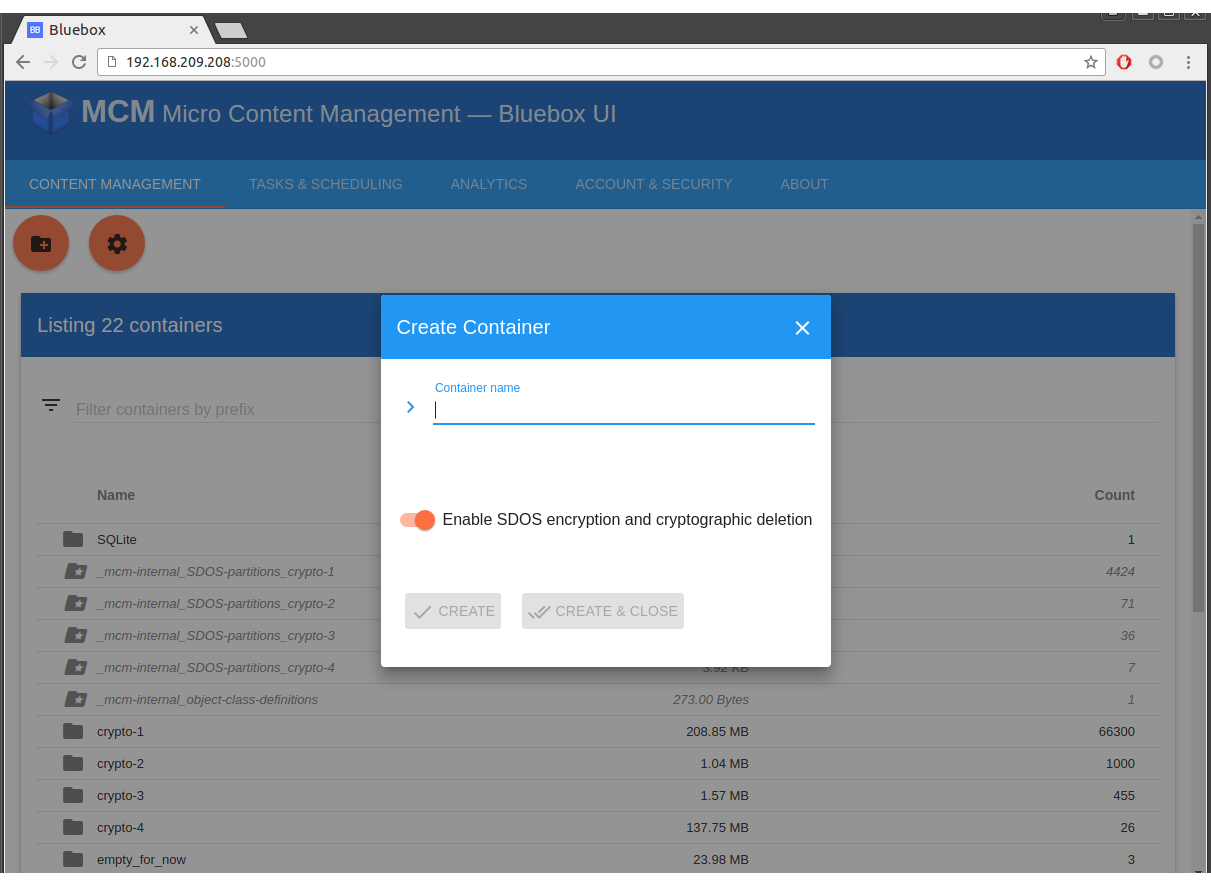Select _mcm-internal_SDOS-partitions_crypto-1 row name
The height and width of the screenshot is (886, 1211).
coord(216,571)
